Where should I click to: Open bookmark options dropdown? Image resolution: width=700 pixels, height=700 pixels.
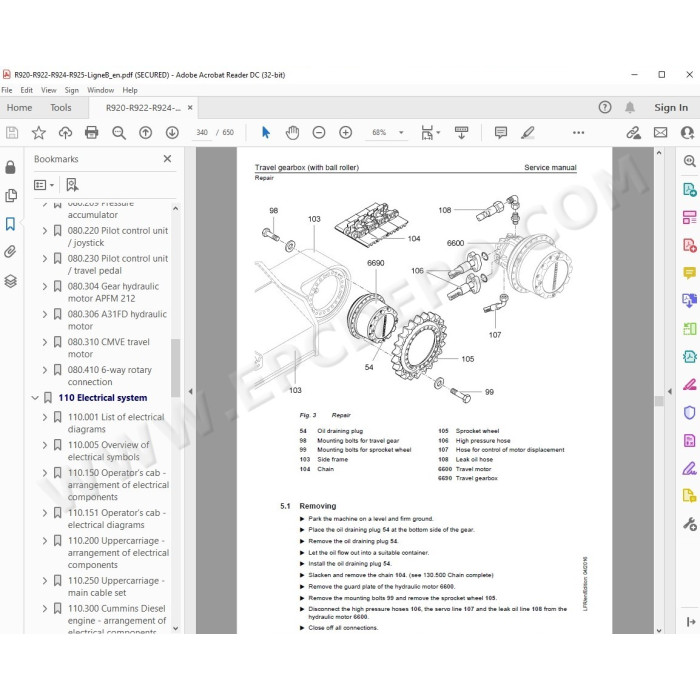(44, 185)
